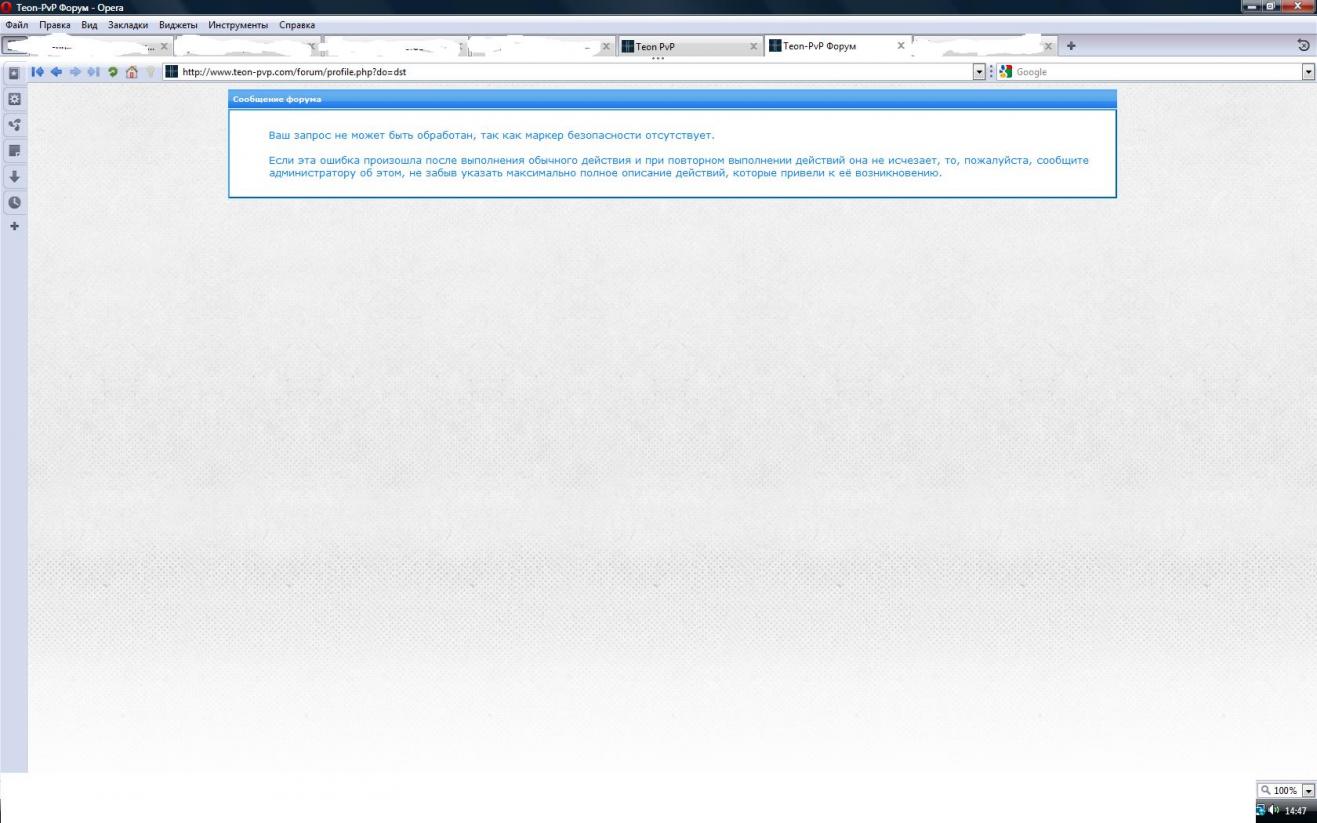The width and height of the screenshot is (1317, 823).
Task: Go back with the blue Back arrow
Action: point(55,72)
